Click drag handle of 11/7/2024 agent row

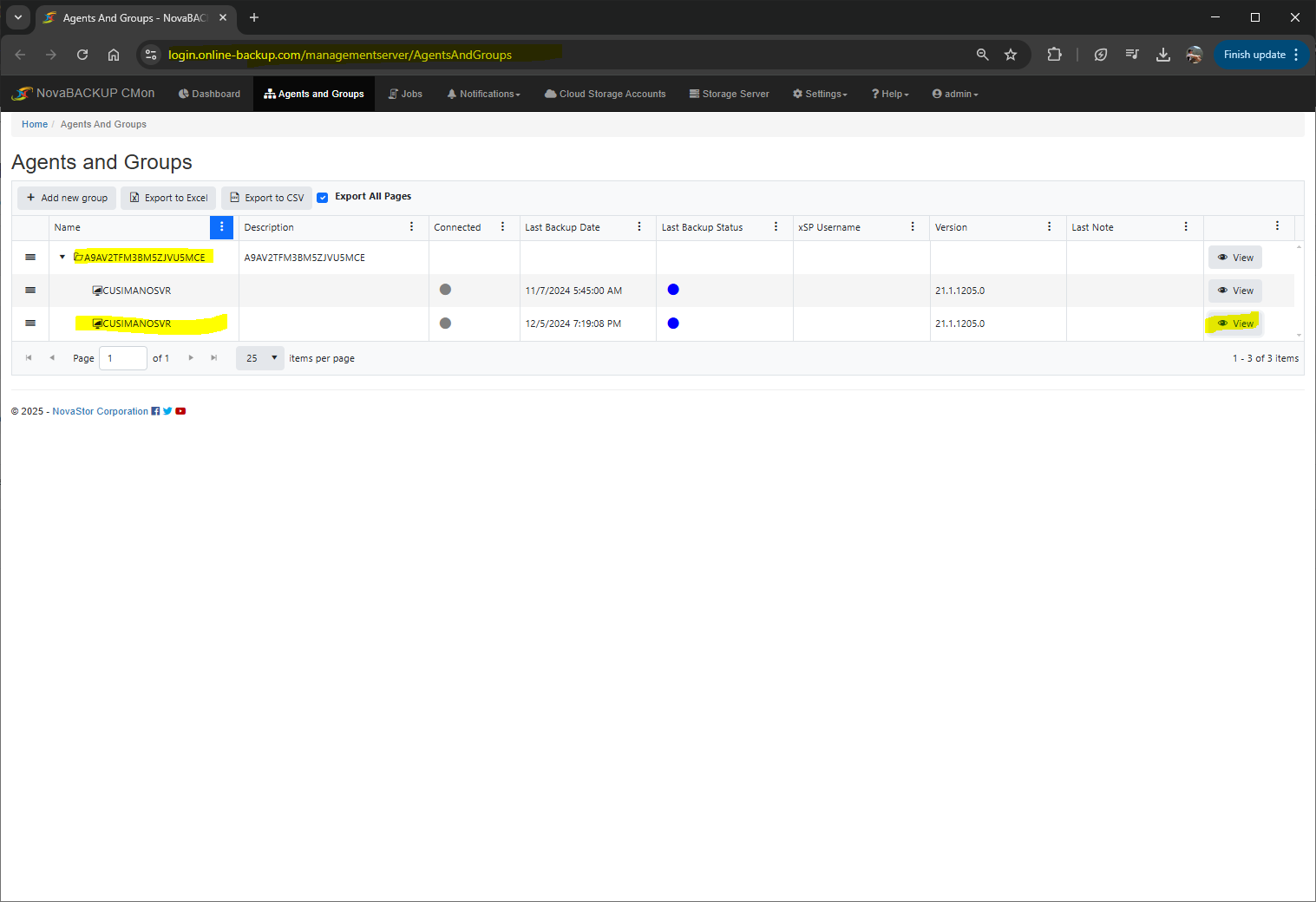click(x=30, y=290)
